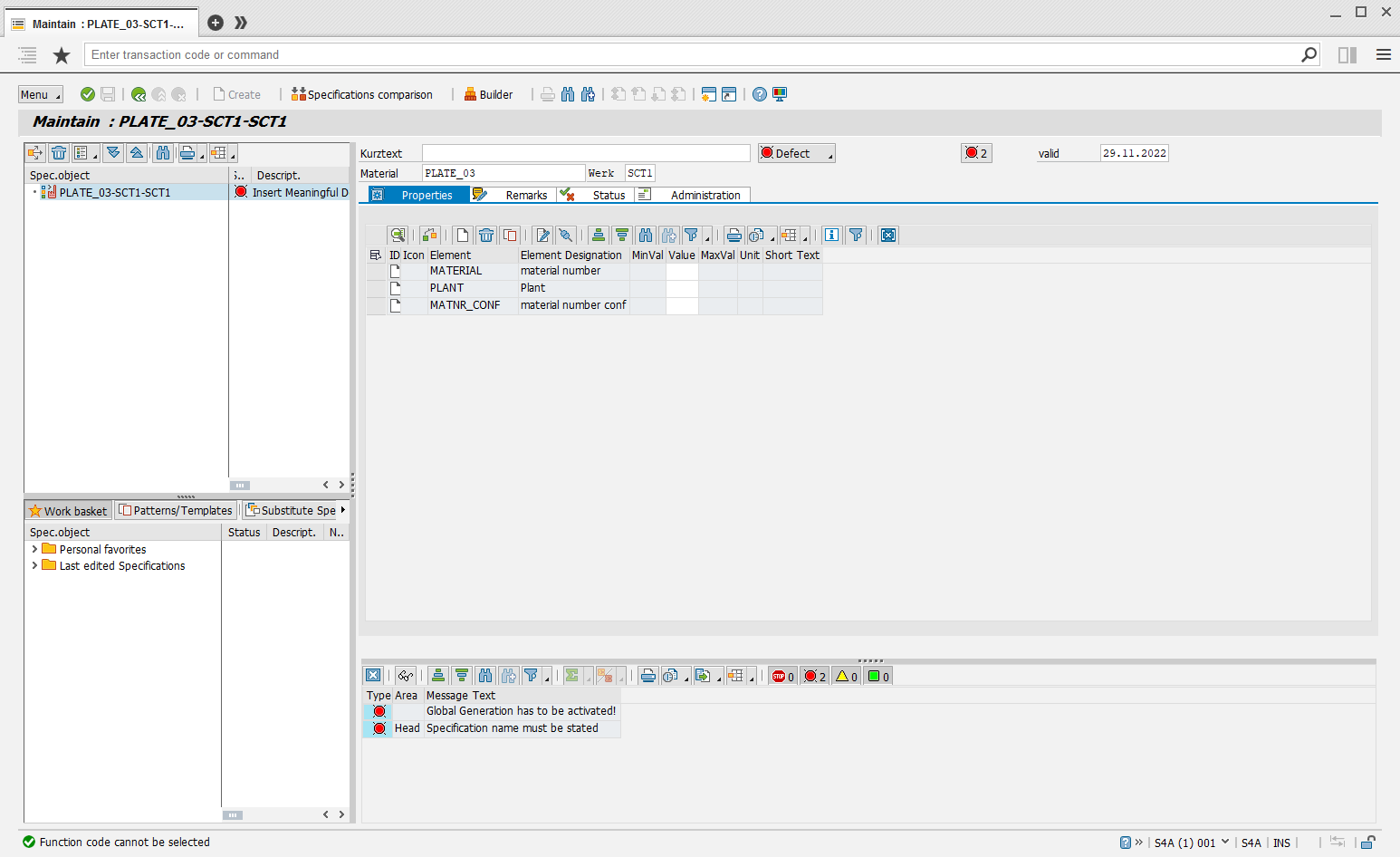Click the Kurztext input field
The height and width of the screenshot is (857, 1400).
pyautogui.click(x=584, y=152)
